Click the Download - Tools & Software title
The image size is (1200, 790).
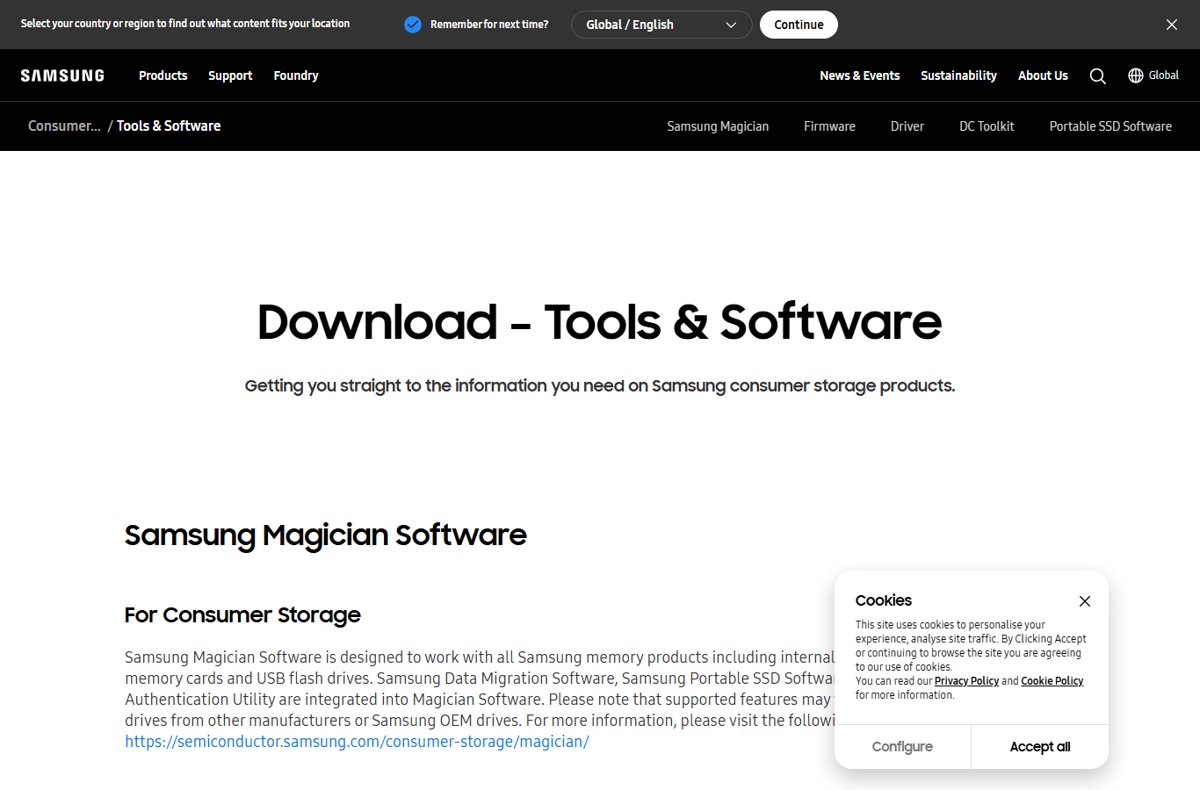click(600, 322)
